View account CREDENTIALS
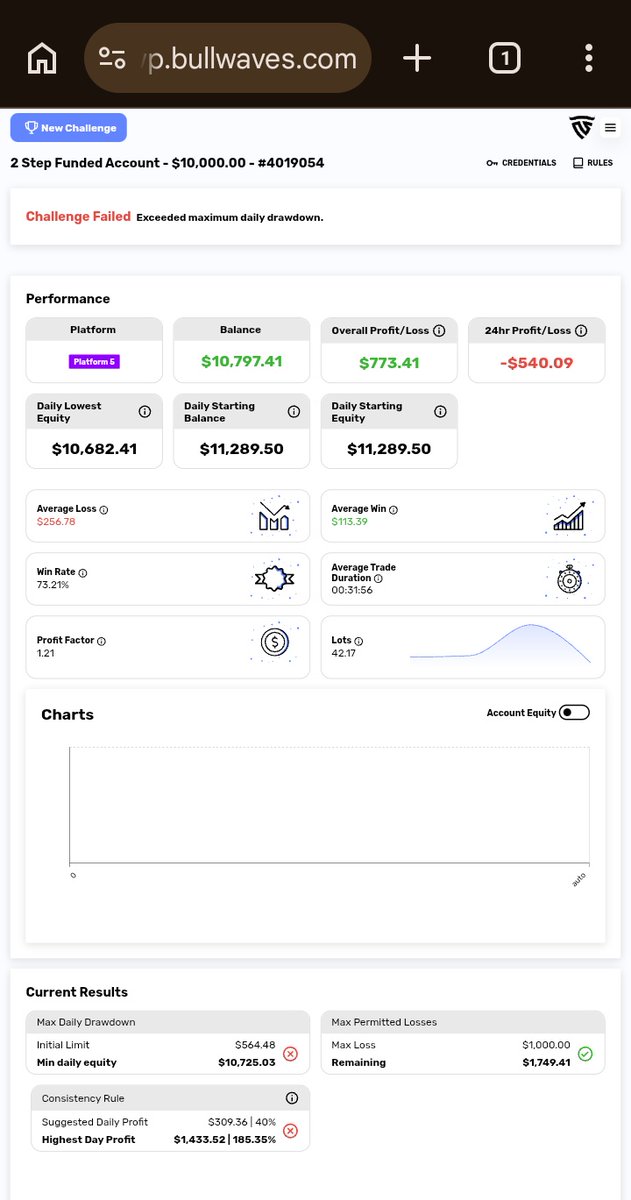 (x=521, y=163)
